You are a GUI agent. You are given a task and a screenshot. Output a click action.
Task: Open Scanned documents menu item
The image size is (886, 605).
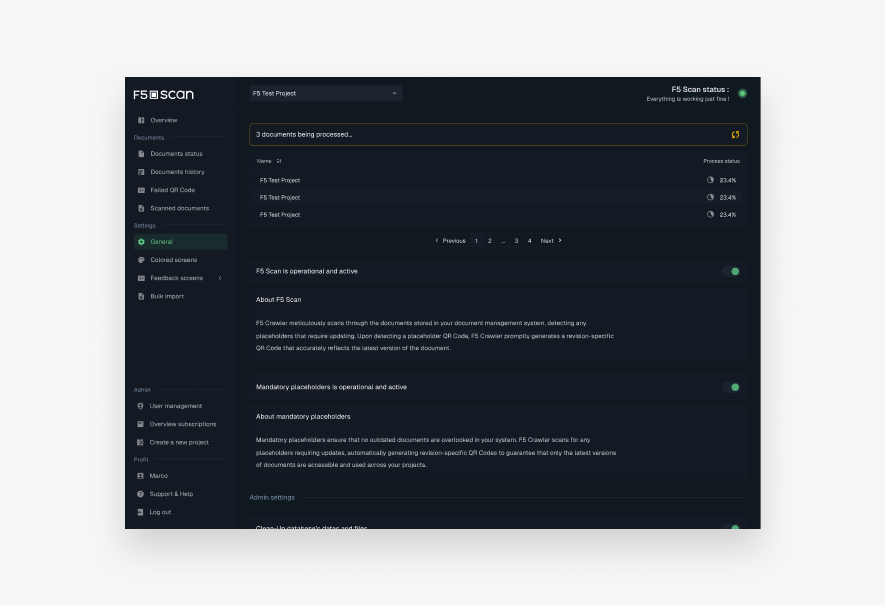point(179,208)
